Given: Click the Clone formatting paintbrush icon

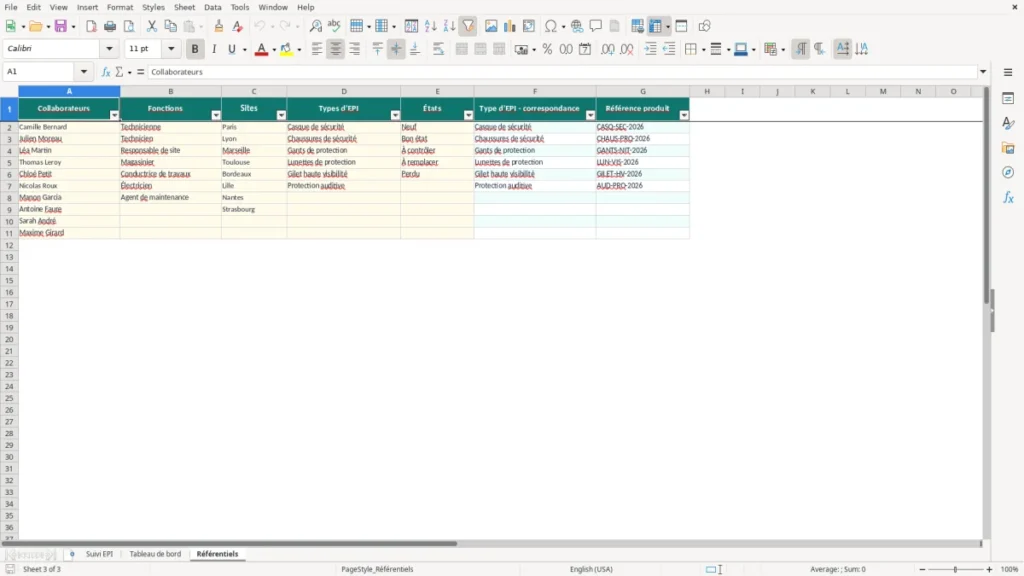Looking at the screenshot, I should 219,26.
